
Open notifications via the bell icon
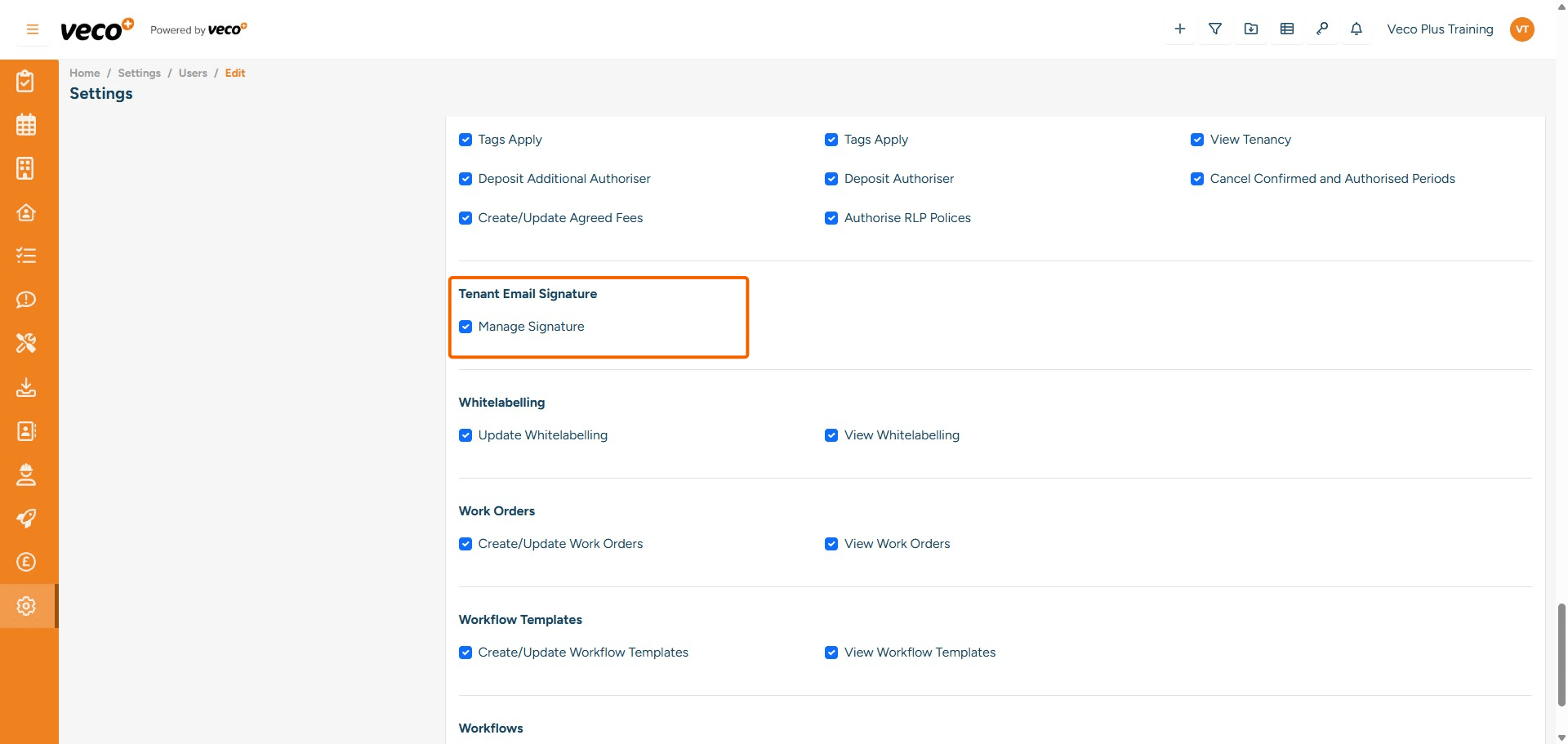coord(1356,29)
